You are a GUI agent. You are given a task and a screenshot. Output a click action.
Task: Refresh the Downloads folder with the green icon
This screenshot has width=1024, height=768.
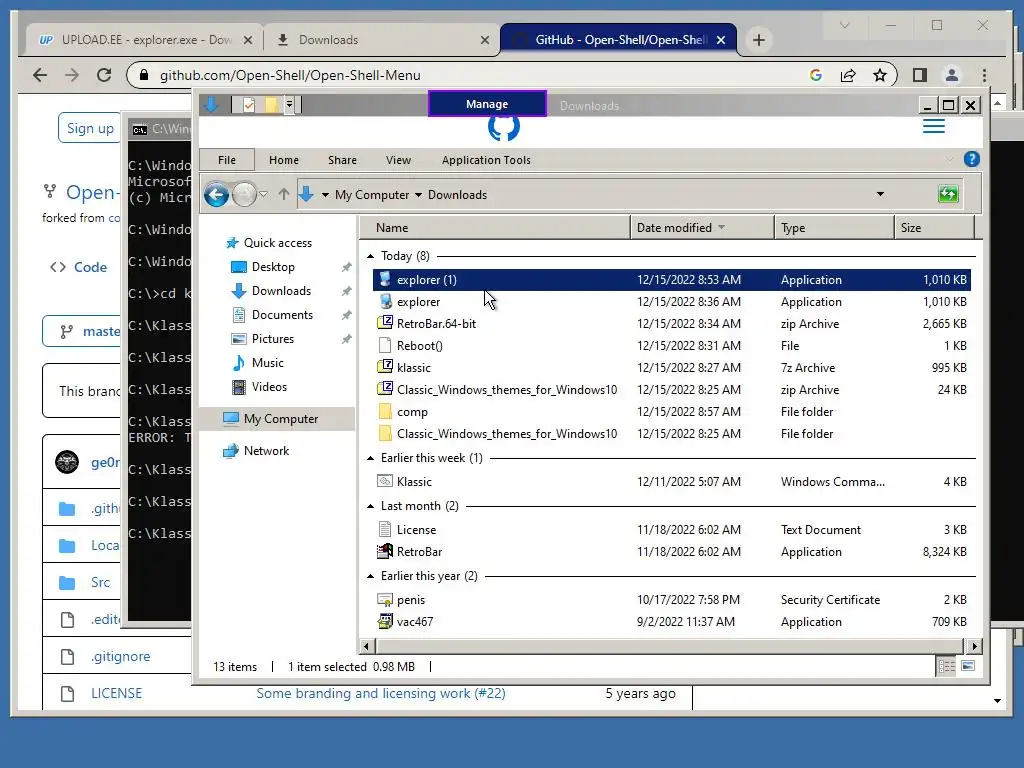click(948, 194)
